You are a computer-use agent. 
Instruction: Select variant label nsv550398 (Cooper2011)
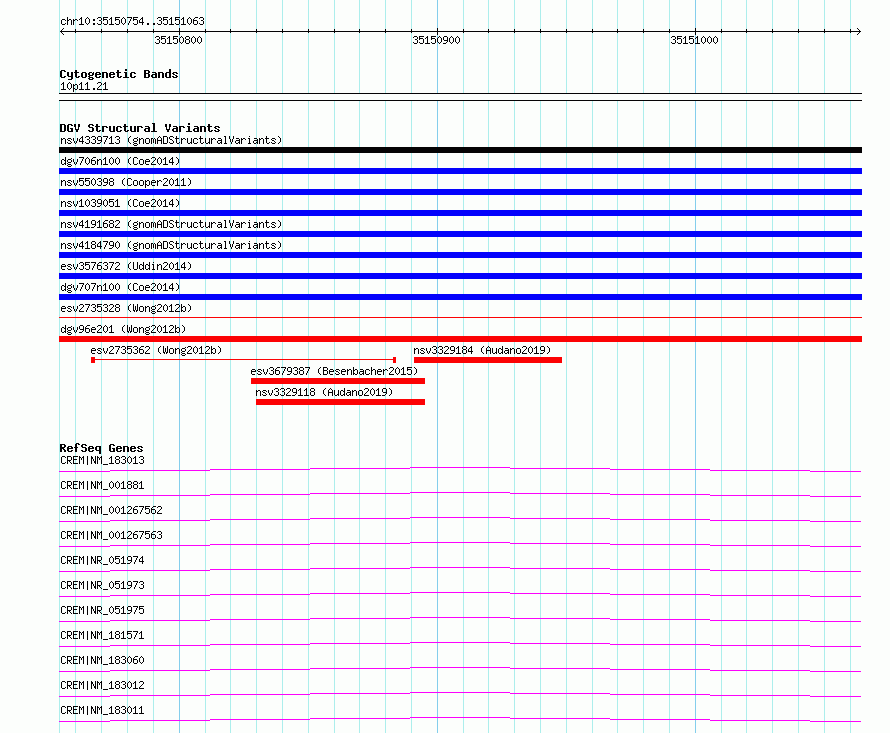(126, 182)
